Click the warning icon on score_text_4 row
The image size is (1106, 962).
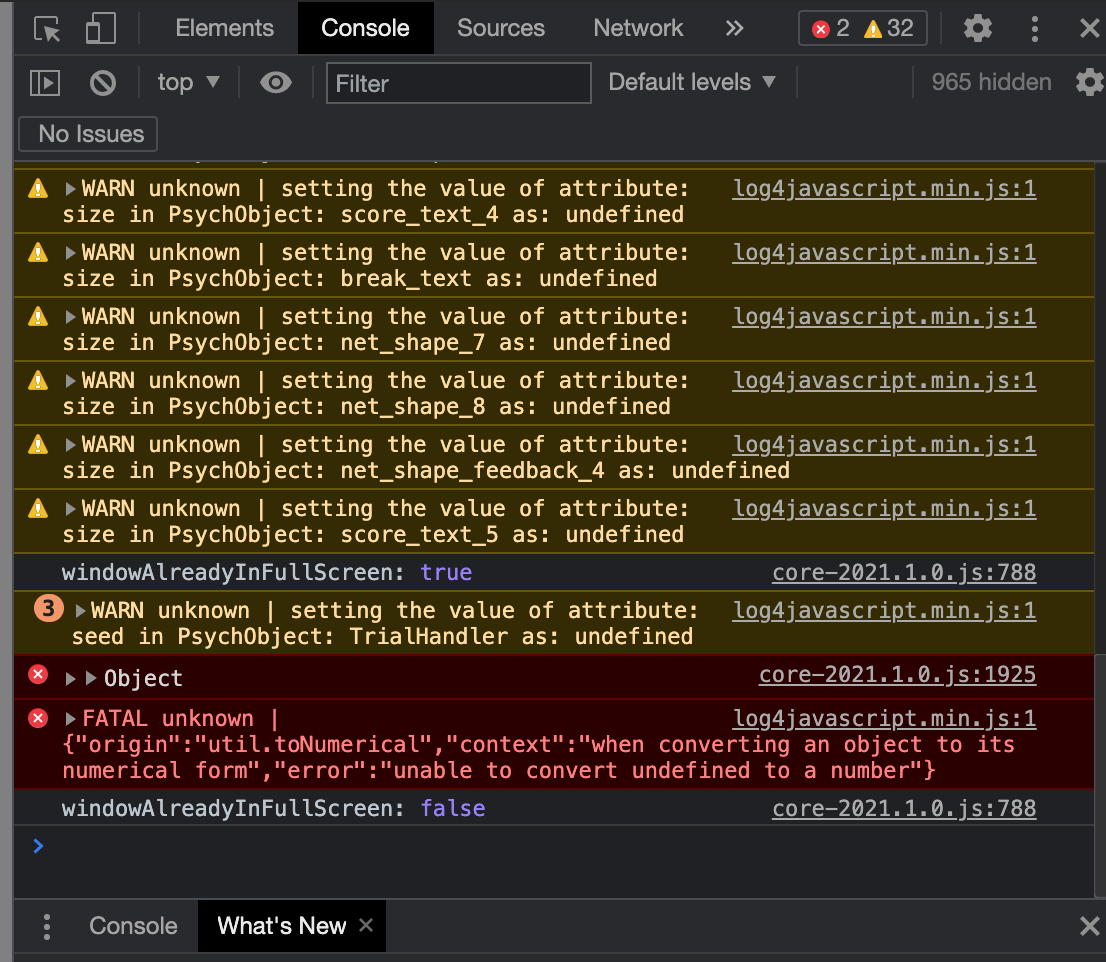38,188
